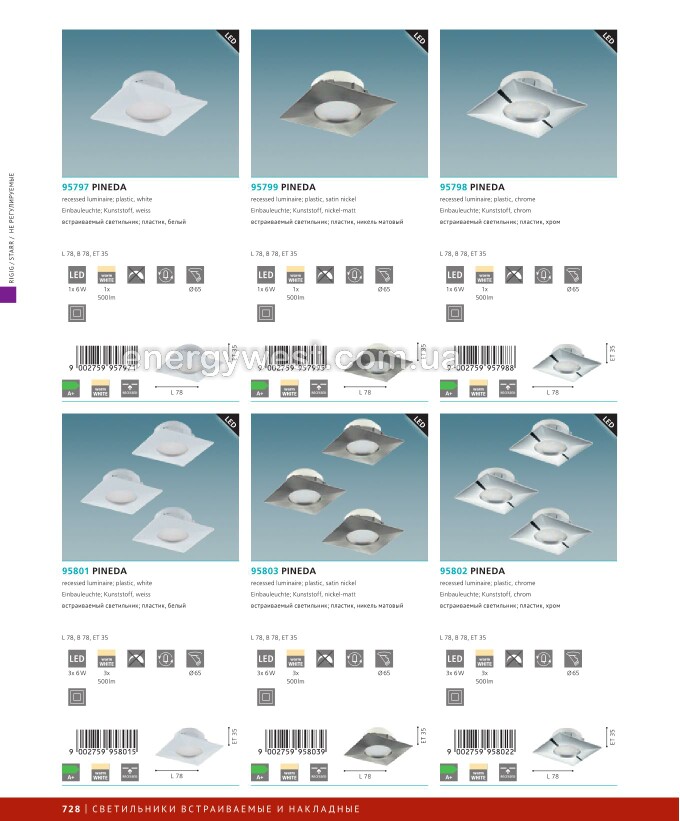Click the 95803 satin nickel set photo
Screen dimensions: 680x821
[x=339, y=487]
